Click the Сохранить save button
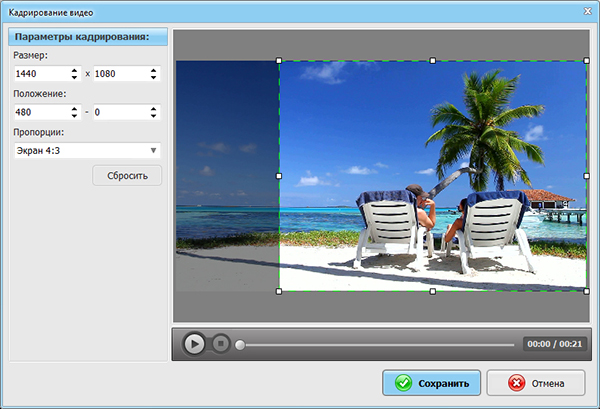Viewport: 600px width, 409px height. tap(432, 383)
